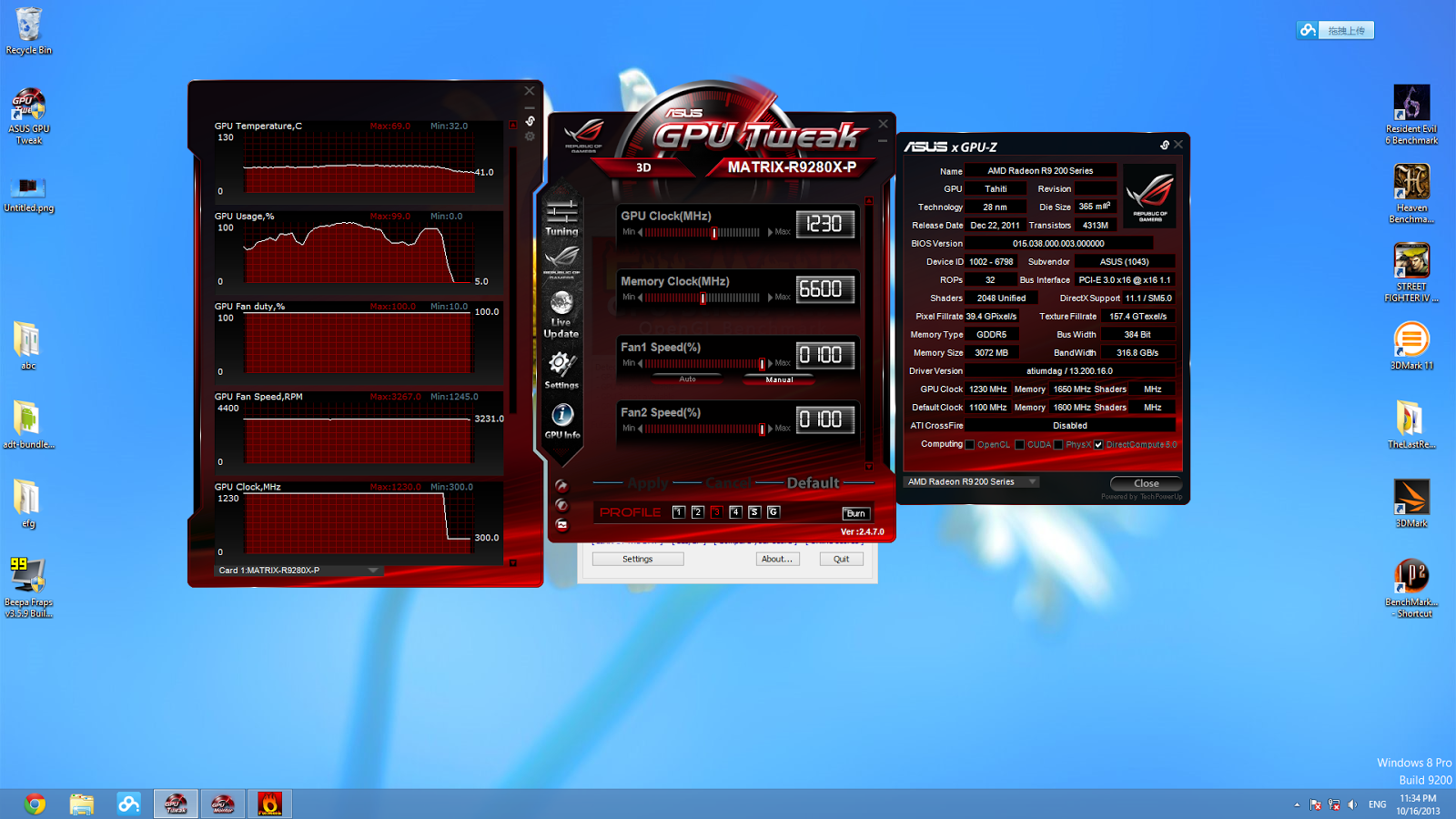
Task: Toggle the DirectCompute 5.0 checkbox
Action: tap(1099, 445)
